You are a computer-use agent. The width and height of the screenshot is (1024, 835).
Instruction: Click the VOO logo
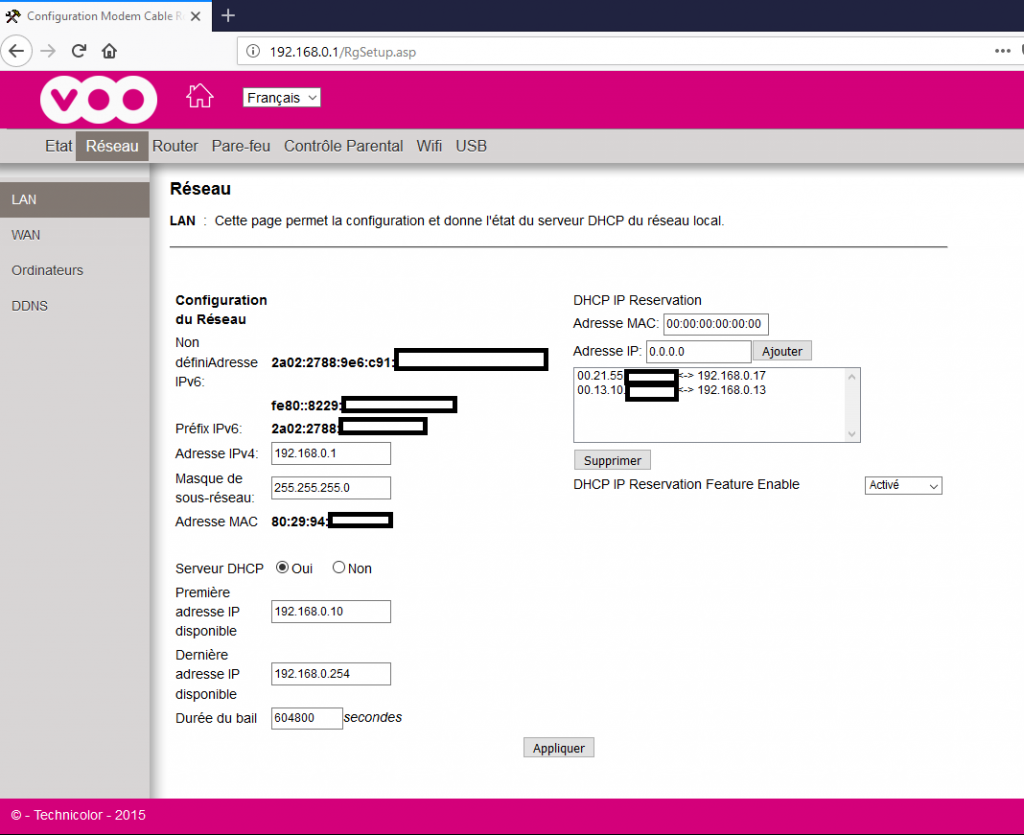coord(97,100)
